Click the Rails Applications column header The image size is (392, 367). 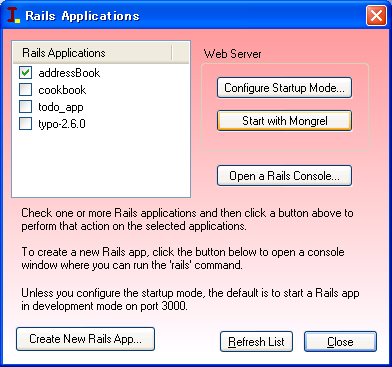[x=93, y=53]
